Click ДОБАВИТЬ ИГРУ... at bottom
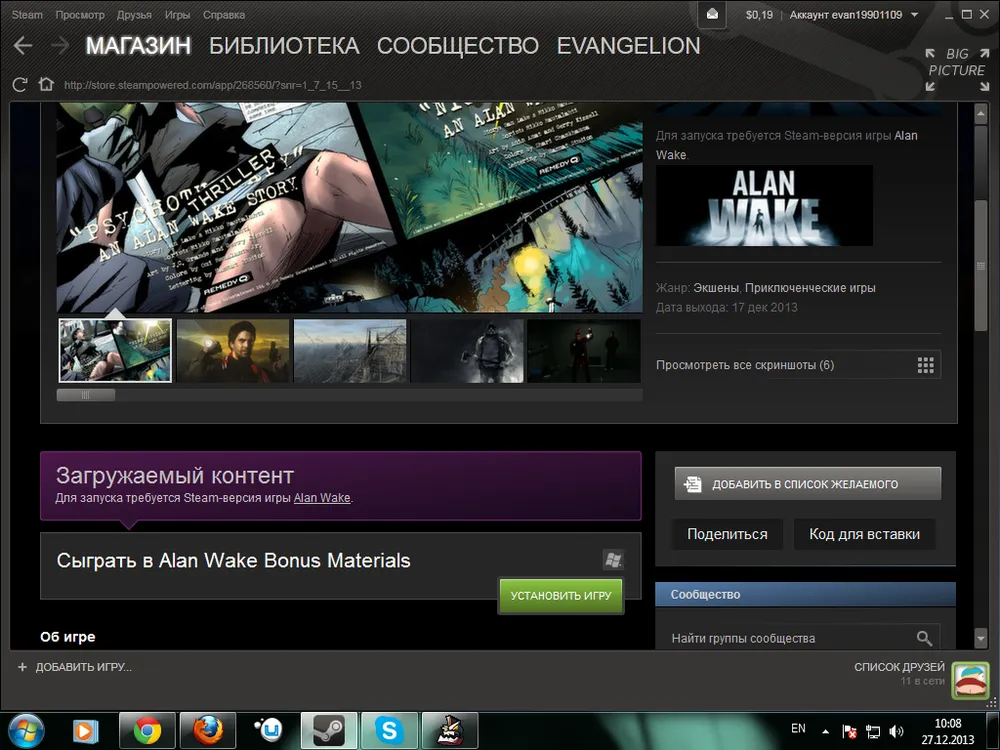Viewport: 1000px width, 750px height. [x=84, y=667]
